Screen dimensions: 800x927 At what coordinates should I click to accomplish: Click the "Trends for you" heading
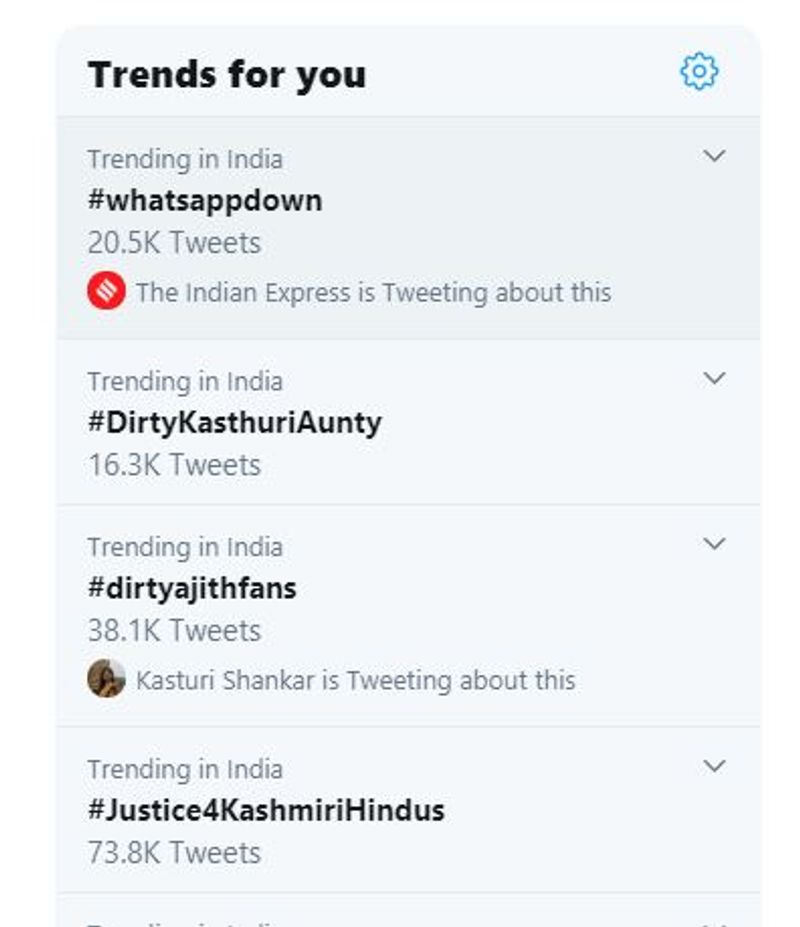227,74
